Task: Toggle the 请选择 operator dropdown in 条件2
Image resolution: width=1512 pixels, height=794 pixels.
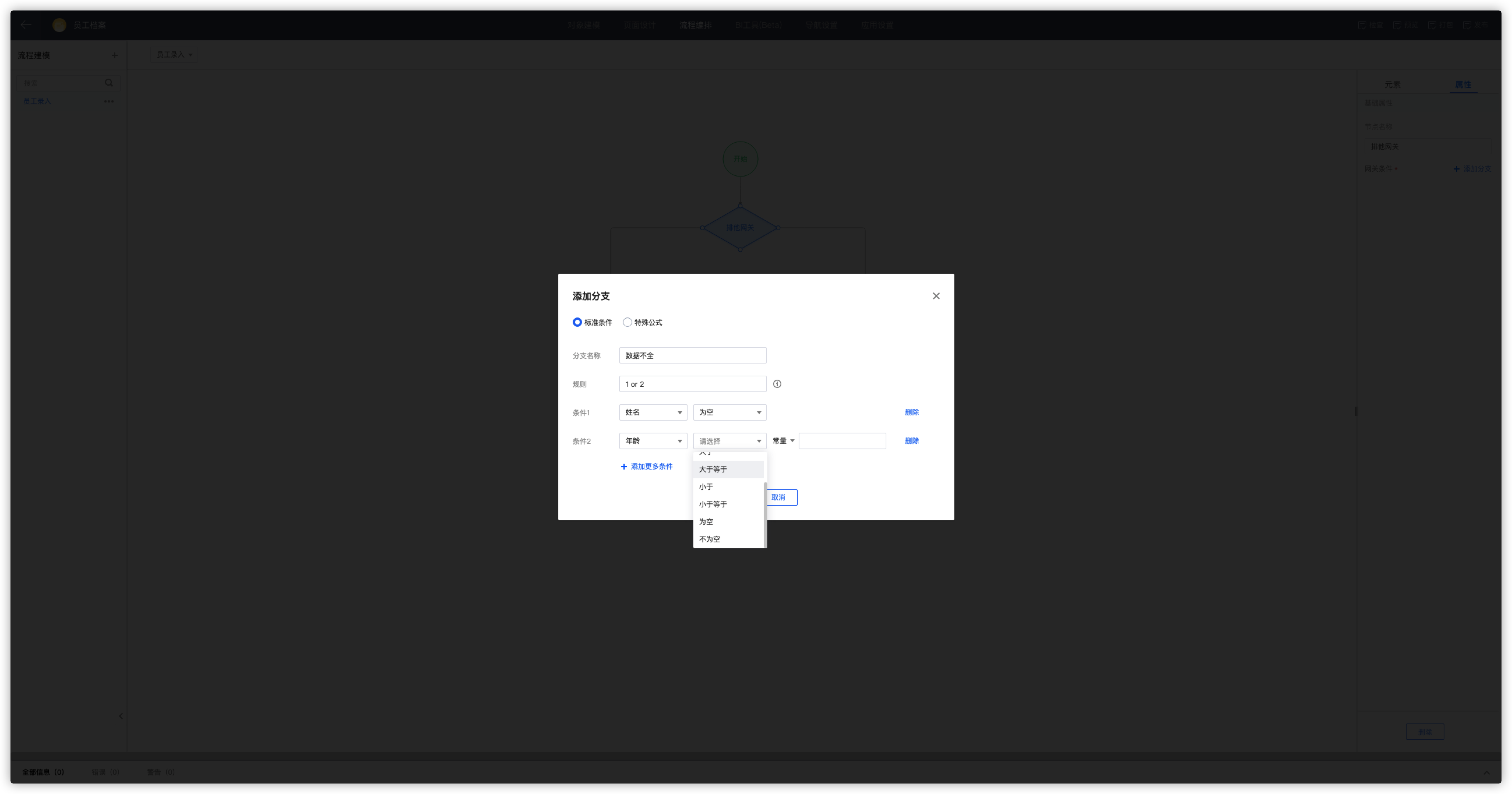Action: pos(729,441)
